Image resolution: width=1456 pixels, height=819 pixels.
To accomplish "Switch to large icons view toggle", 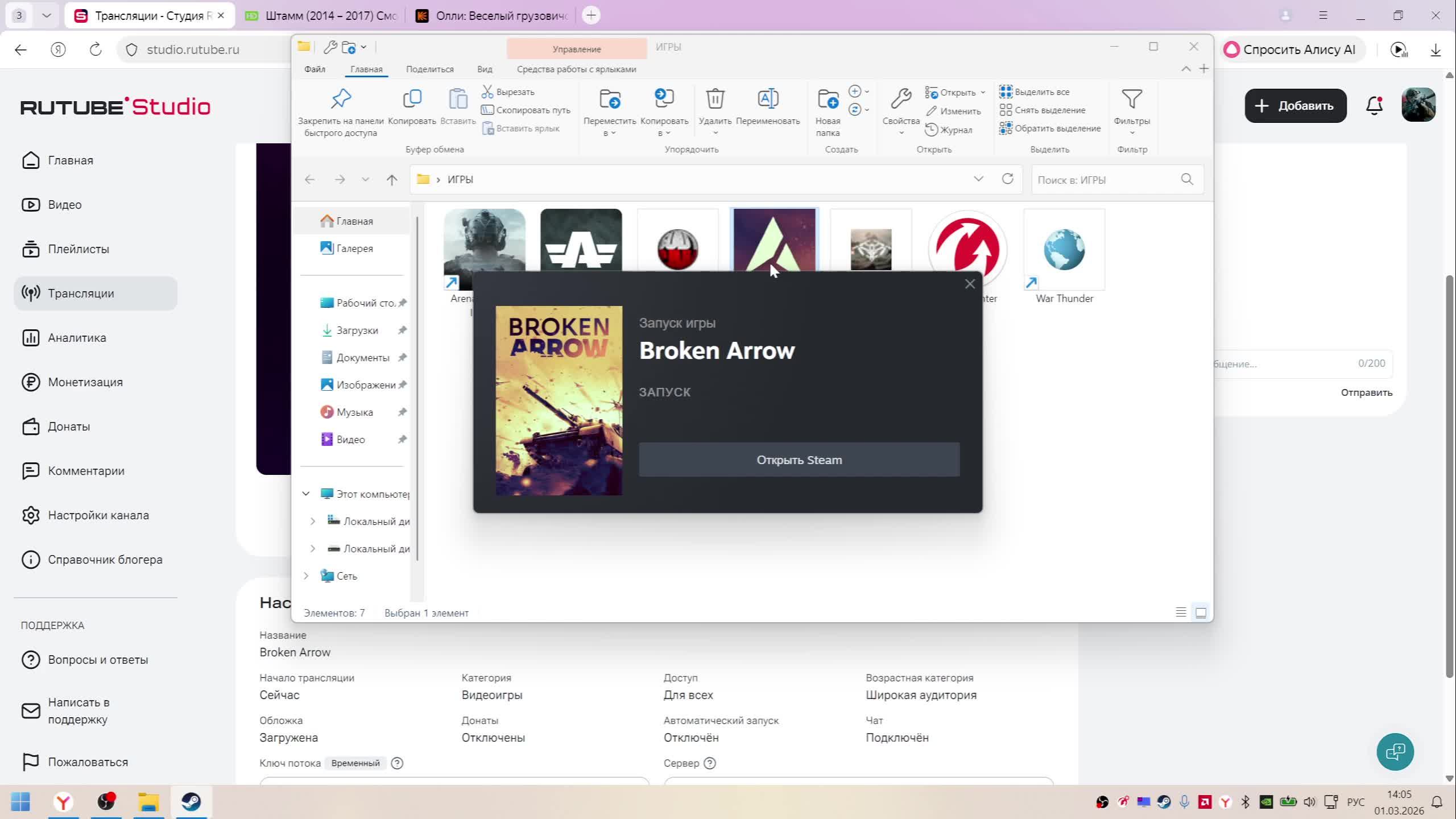I will tap(1201, 613).
